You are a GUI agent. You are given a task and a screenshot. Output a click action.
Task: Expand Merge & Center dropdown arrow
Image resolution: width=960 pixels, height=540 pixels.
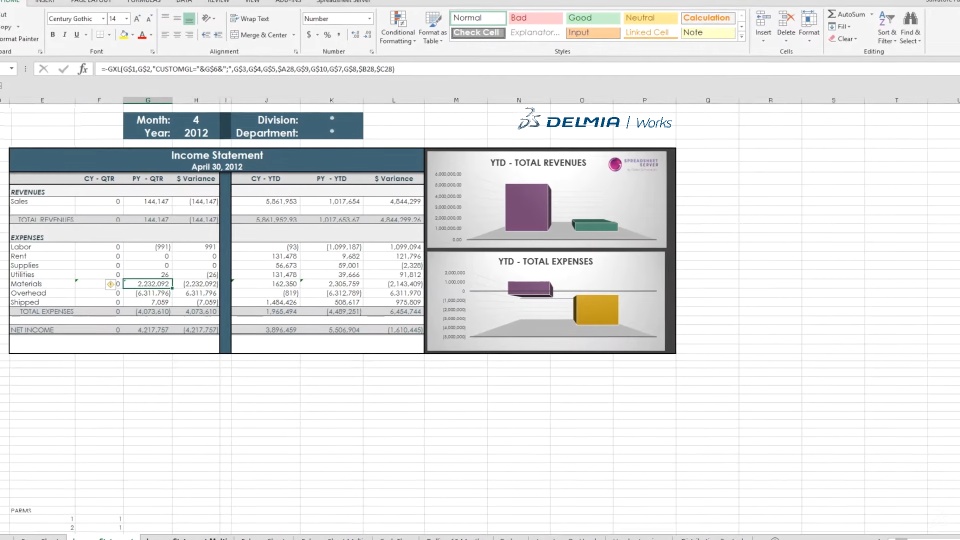click(294, 35)
